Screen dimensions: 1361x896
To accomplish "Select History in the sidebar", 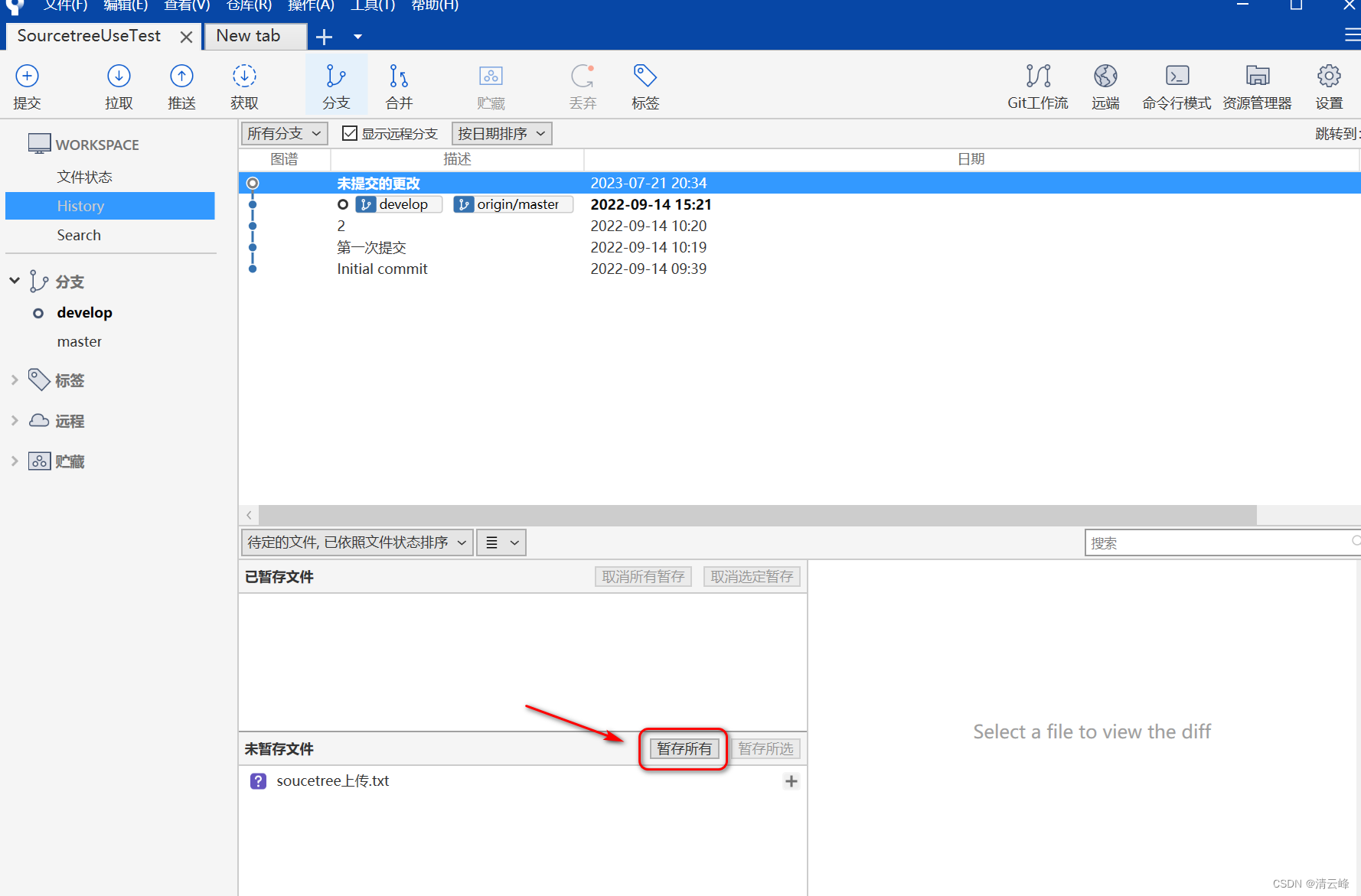I will pyautogui.click(x=110, y=206).
